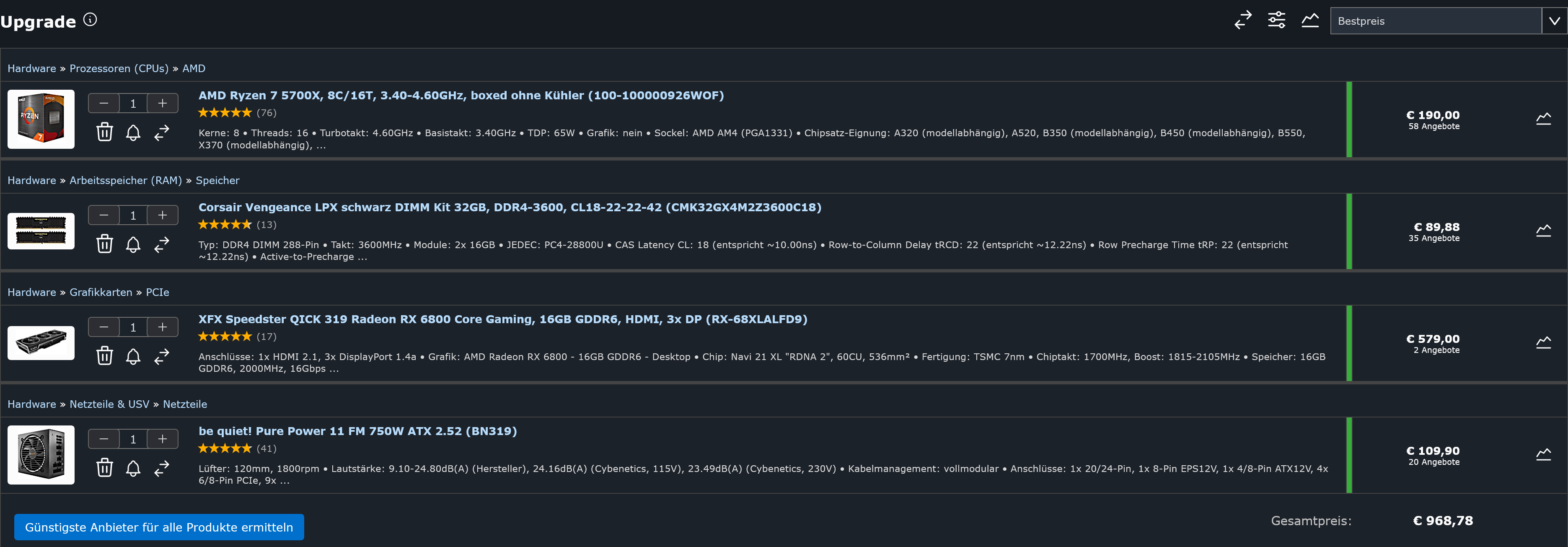Click the dropdown arrow beside Bestpreis
This screenshot has height=547, width=1568.
pyautogui.click(x=1554, y=21)
